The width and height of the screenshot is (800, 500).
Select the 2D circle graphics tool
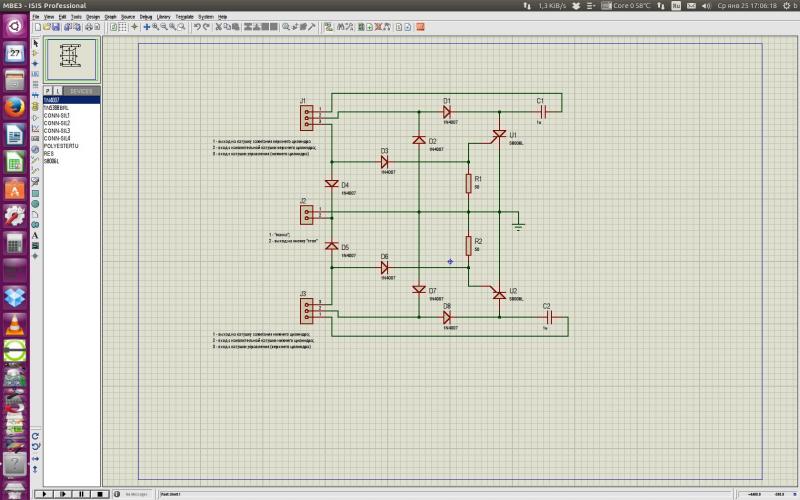36,203
